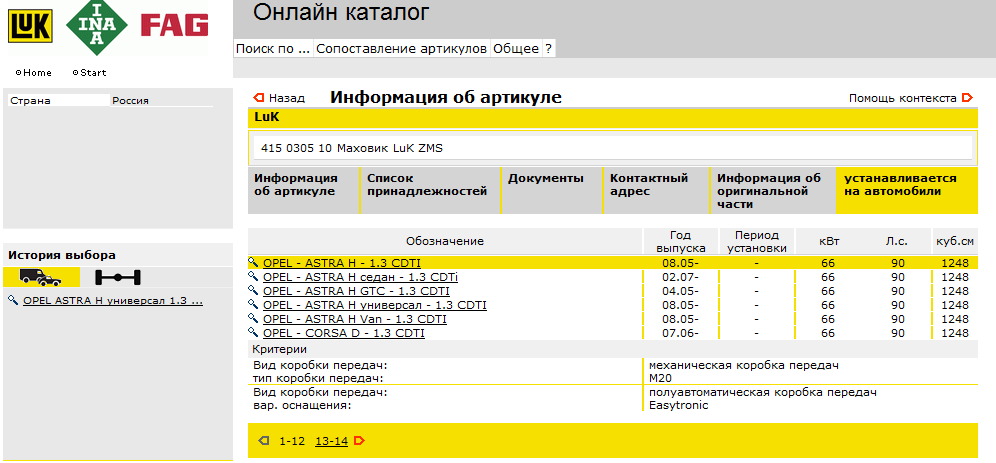Click the wrench icon for ASTRA H Van row

[253, 318]
